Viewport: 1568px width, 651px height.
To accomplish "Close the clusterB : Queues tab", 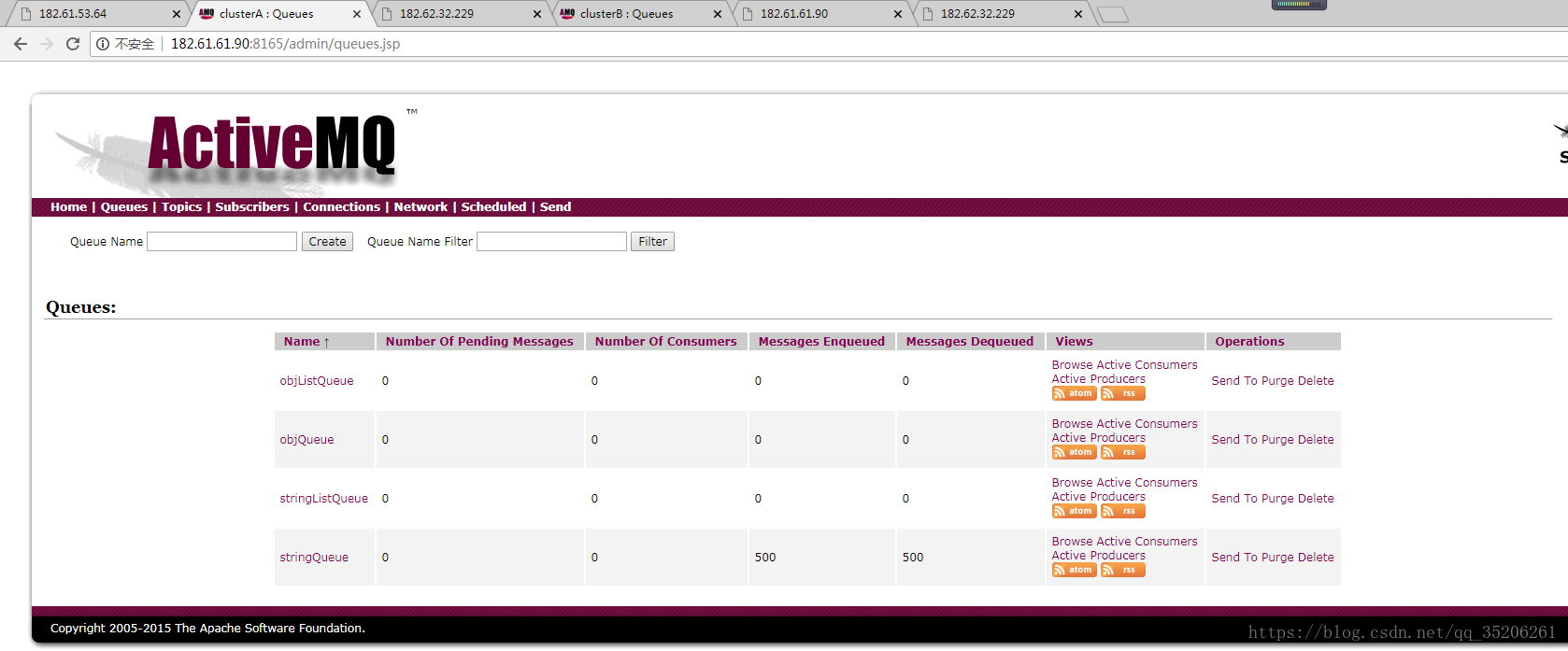I will click(x=718, y=14).
